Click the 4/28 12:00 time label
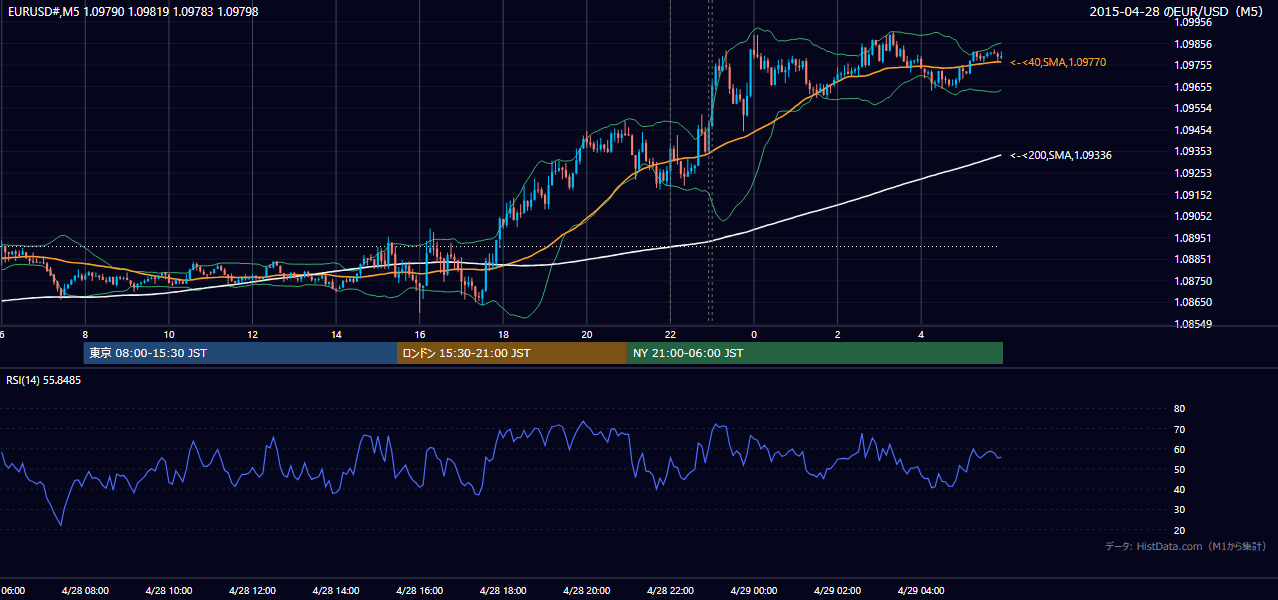Screen dimensions: 1278x600 point(251,590)
